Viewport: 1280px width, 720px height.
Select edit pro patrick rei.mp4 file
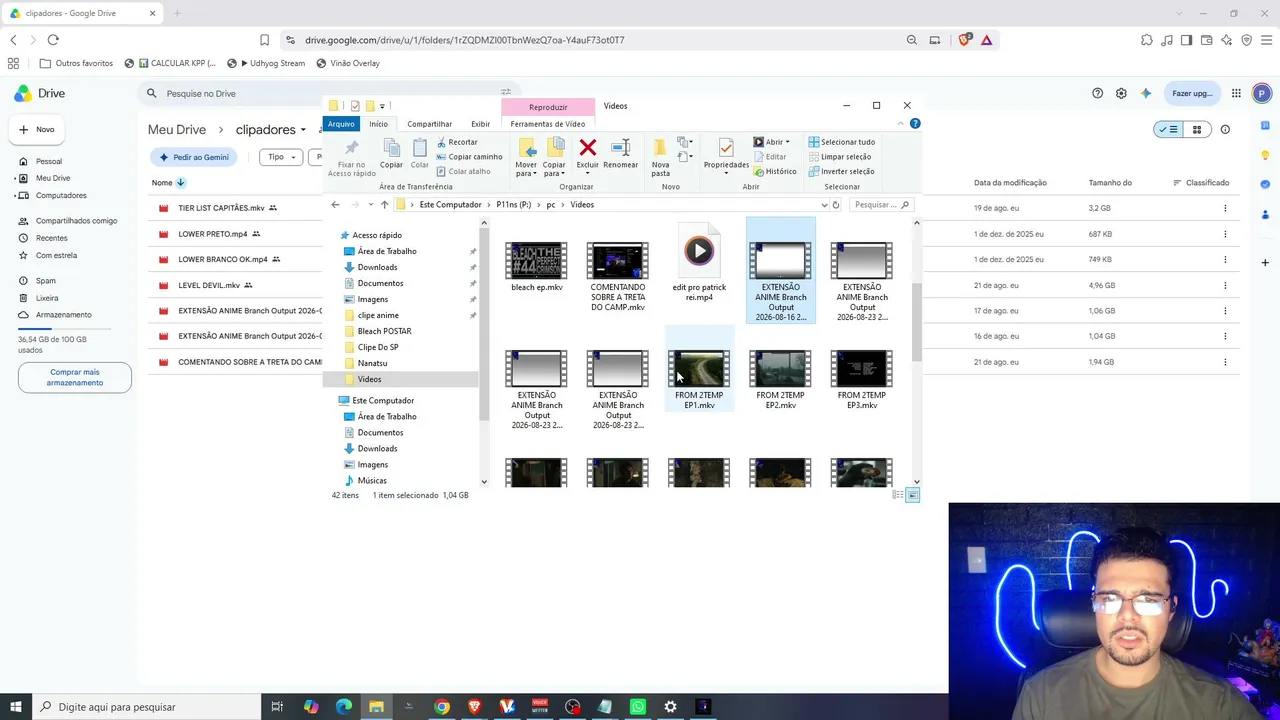tap(699, 264)
